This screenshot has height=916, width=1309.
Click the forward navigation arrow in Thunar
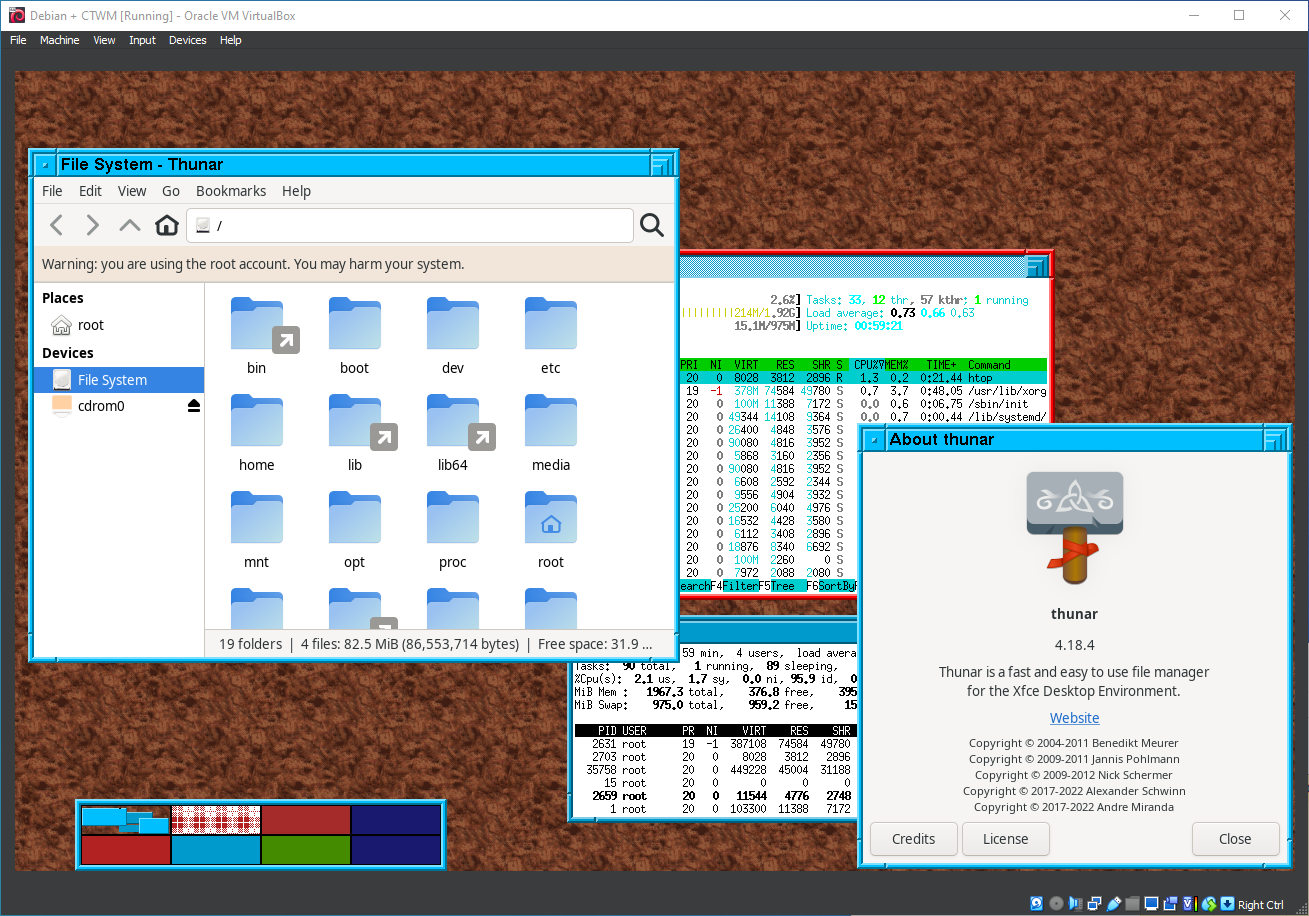click(x=92, y=225)
